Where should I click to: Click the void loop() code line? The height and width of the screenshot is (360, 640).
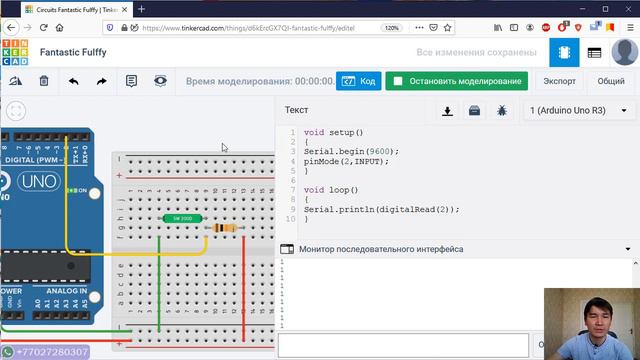(331, 190)
